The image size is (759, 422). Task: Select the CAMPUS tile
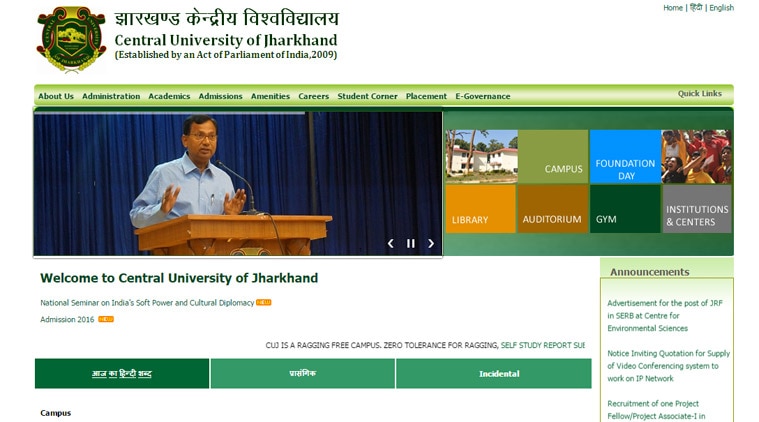tap(553, 156)
